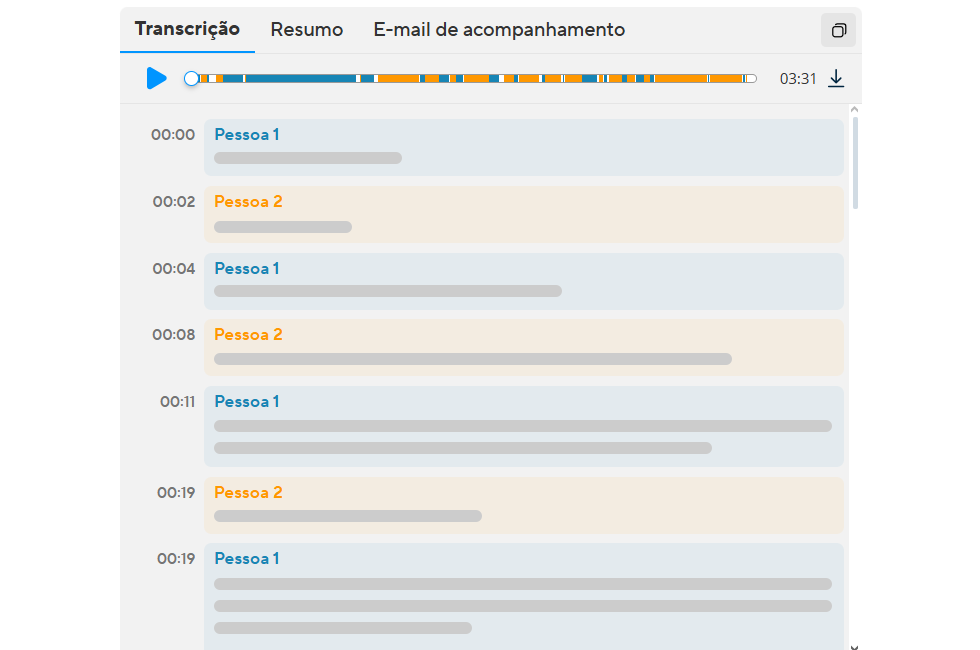Image resolution: width=980 pixels, height=650 pixels.
Task: Copy the transcript with the top-right icon
Action: click(x=838, y=31)
